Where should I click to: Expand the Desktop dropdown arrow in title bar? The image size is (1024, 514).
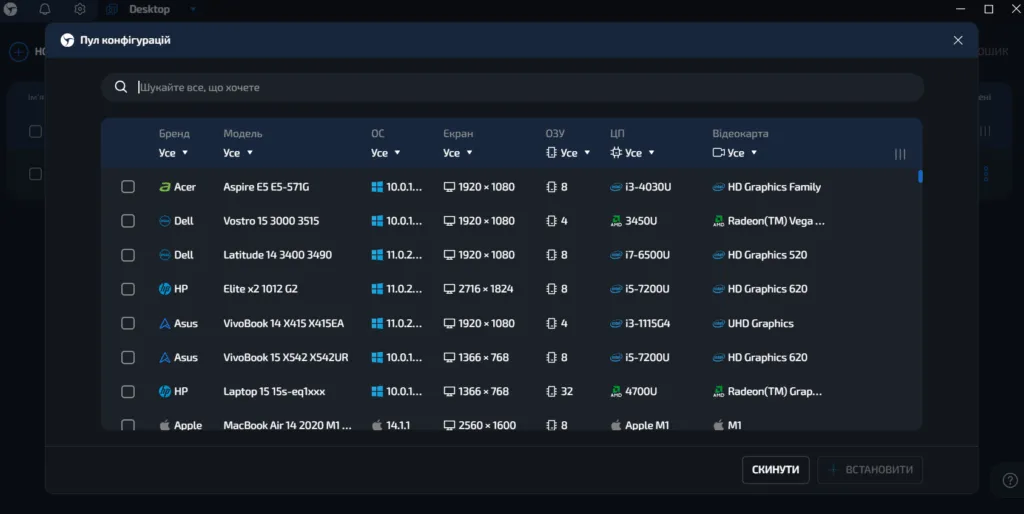[193, 9]
